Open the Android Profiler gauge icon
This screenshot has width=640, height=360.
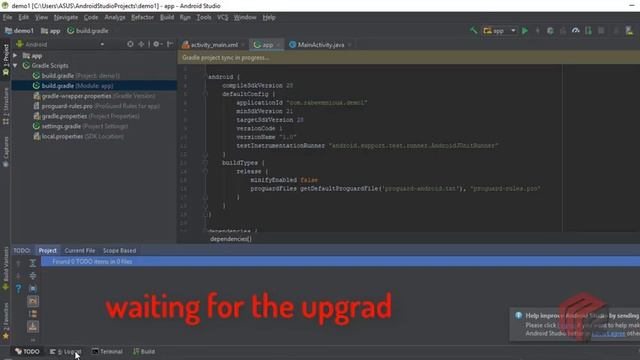tap(576, 31)
